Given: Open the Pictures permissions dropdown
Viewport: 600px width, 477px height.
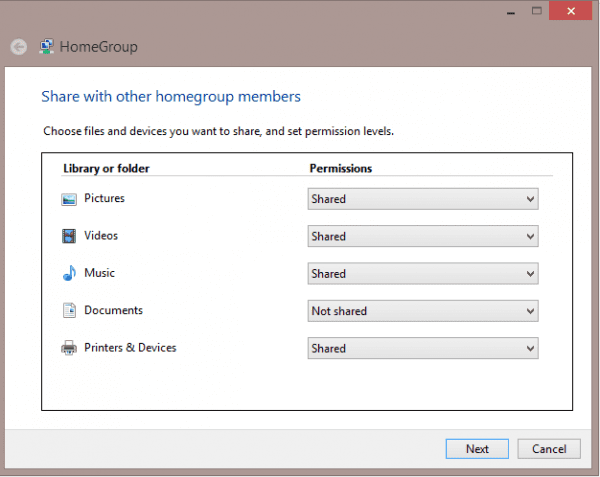Looking at the screenshot, I should (423, 199).
